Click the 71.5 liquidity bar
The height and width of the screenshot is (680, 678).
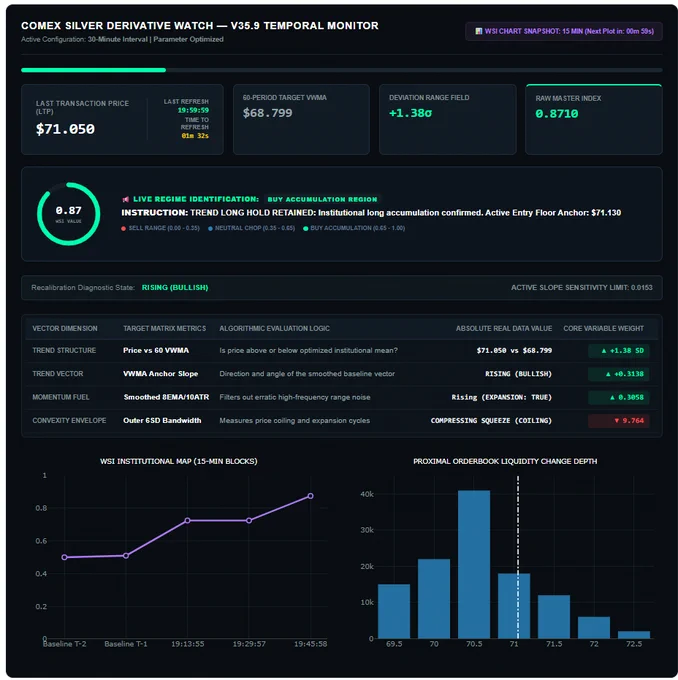554,617
